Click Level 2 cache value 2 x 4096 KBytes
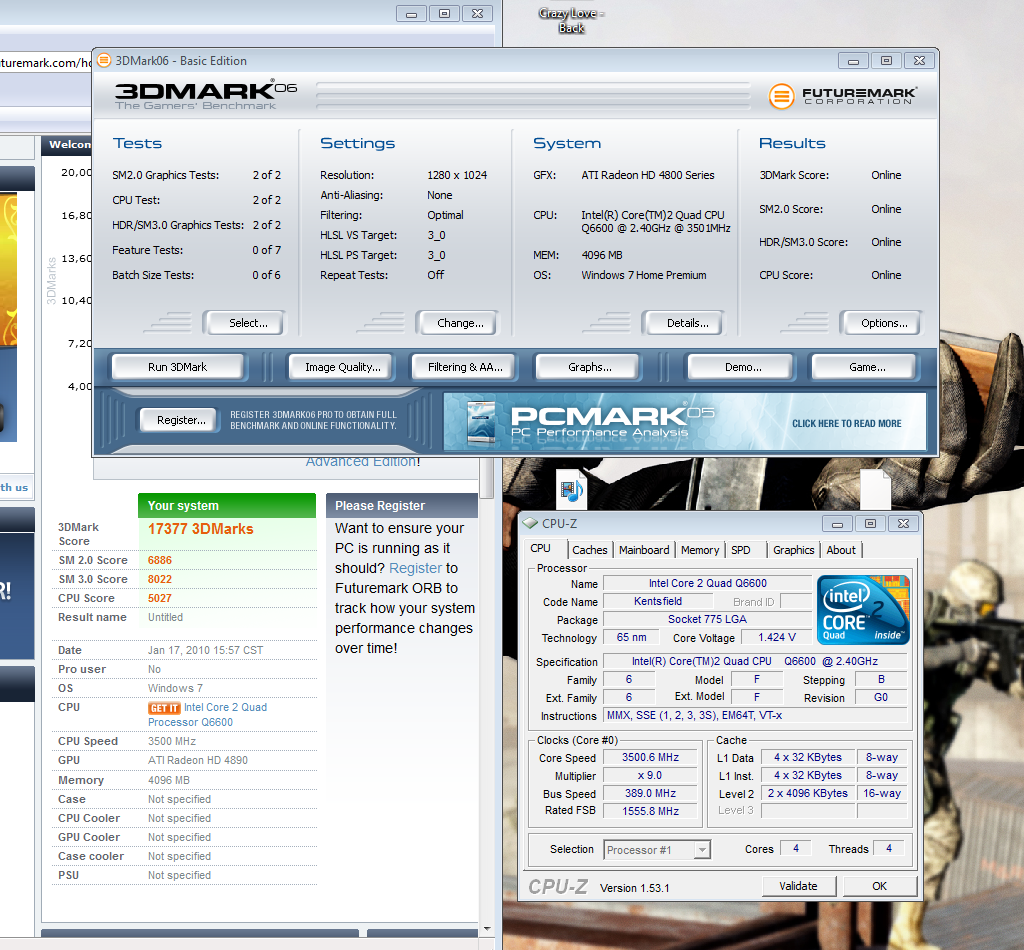This screenshot has width=1024, height=950. 808,793
